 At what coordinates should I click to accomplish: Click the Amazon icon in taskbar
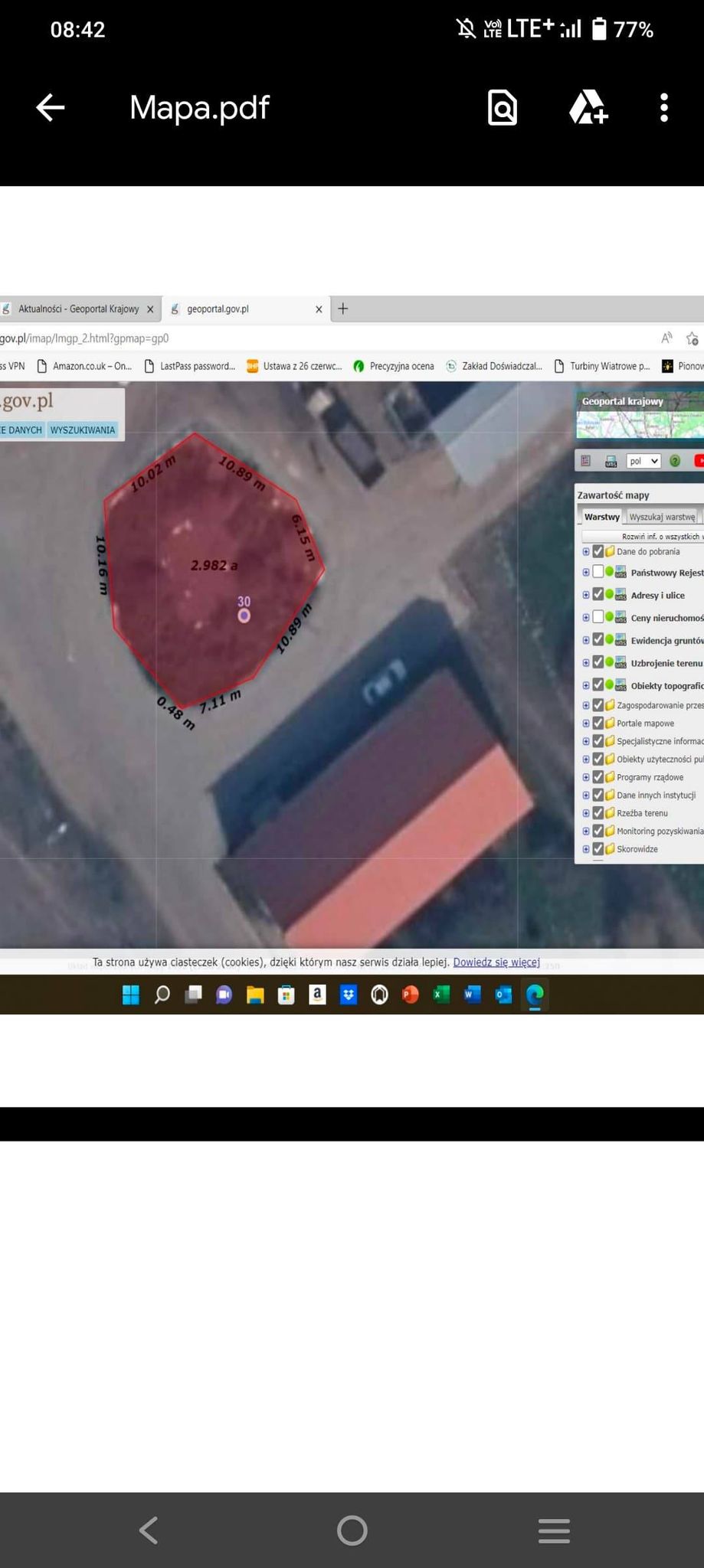(x=317, y=995)
